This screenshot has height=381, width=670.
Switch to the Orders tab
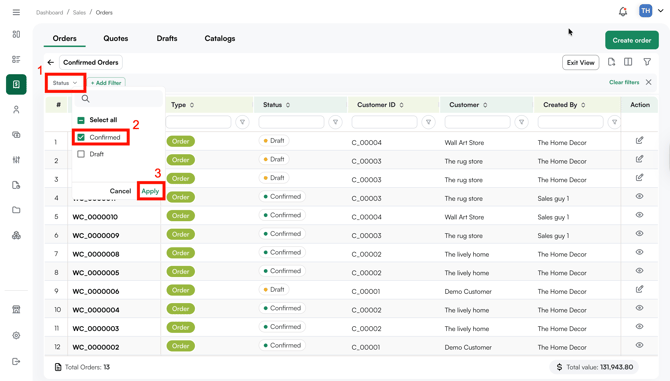point(65,38)
